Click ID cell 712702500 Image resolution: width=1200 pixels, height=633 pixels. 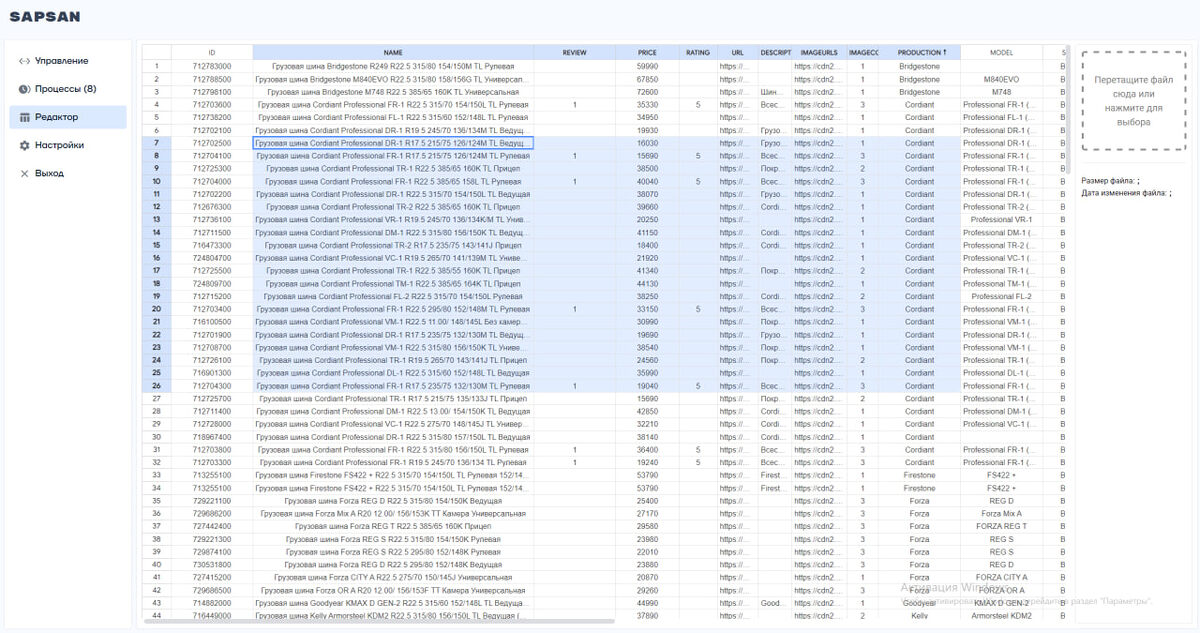[212, 143]
